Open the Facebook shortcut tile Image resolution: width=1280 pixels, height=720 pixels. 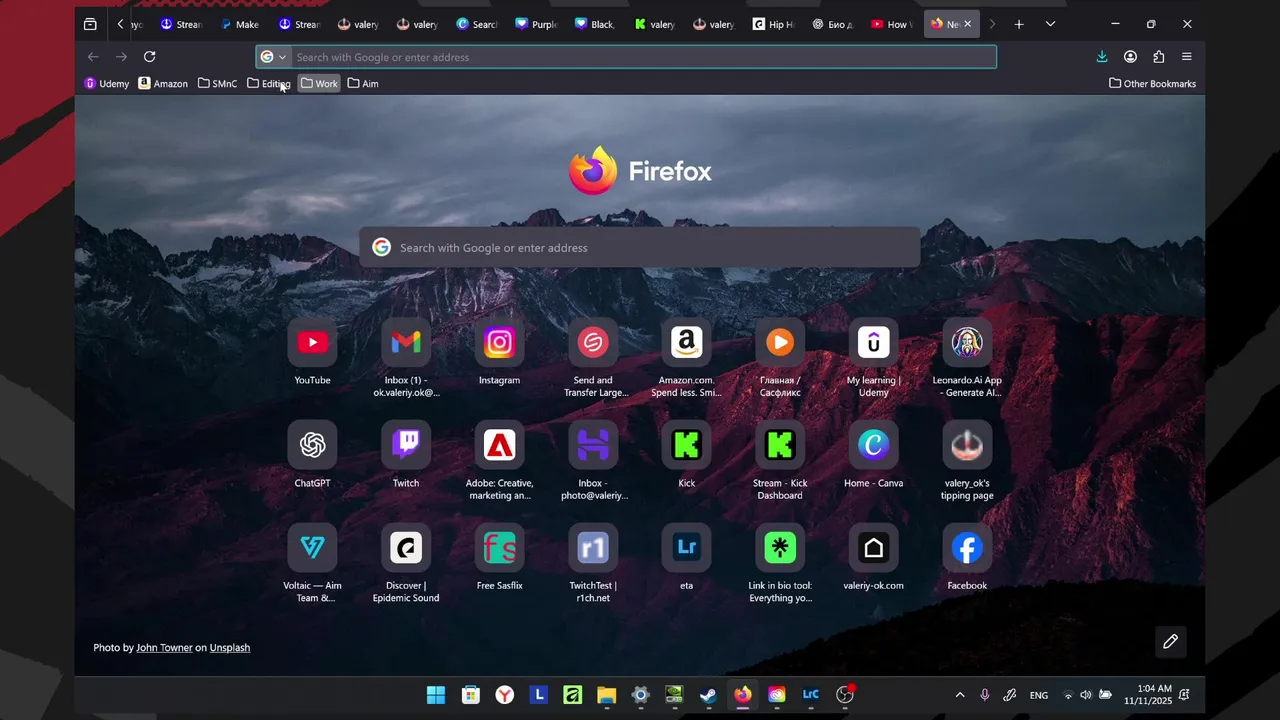click(967, 548)
